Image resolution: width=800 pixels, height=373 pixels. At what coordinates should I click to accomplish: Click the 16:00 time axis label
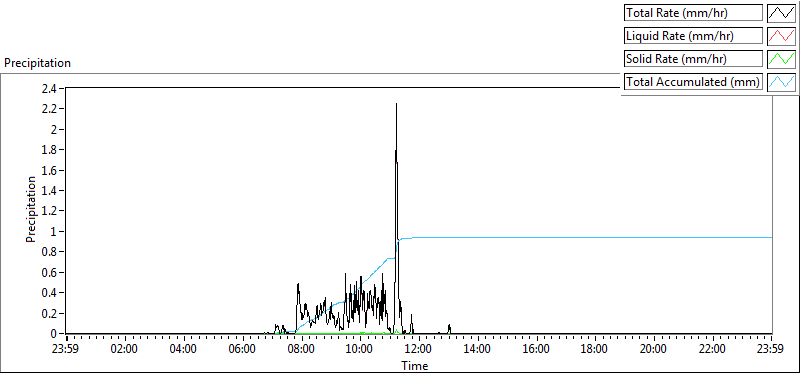[x=536, y=350]
